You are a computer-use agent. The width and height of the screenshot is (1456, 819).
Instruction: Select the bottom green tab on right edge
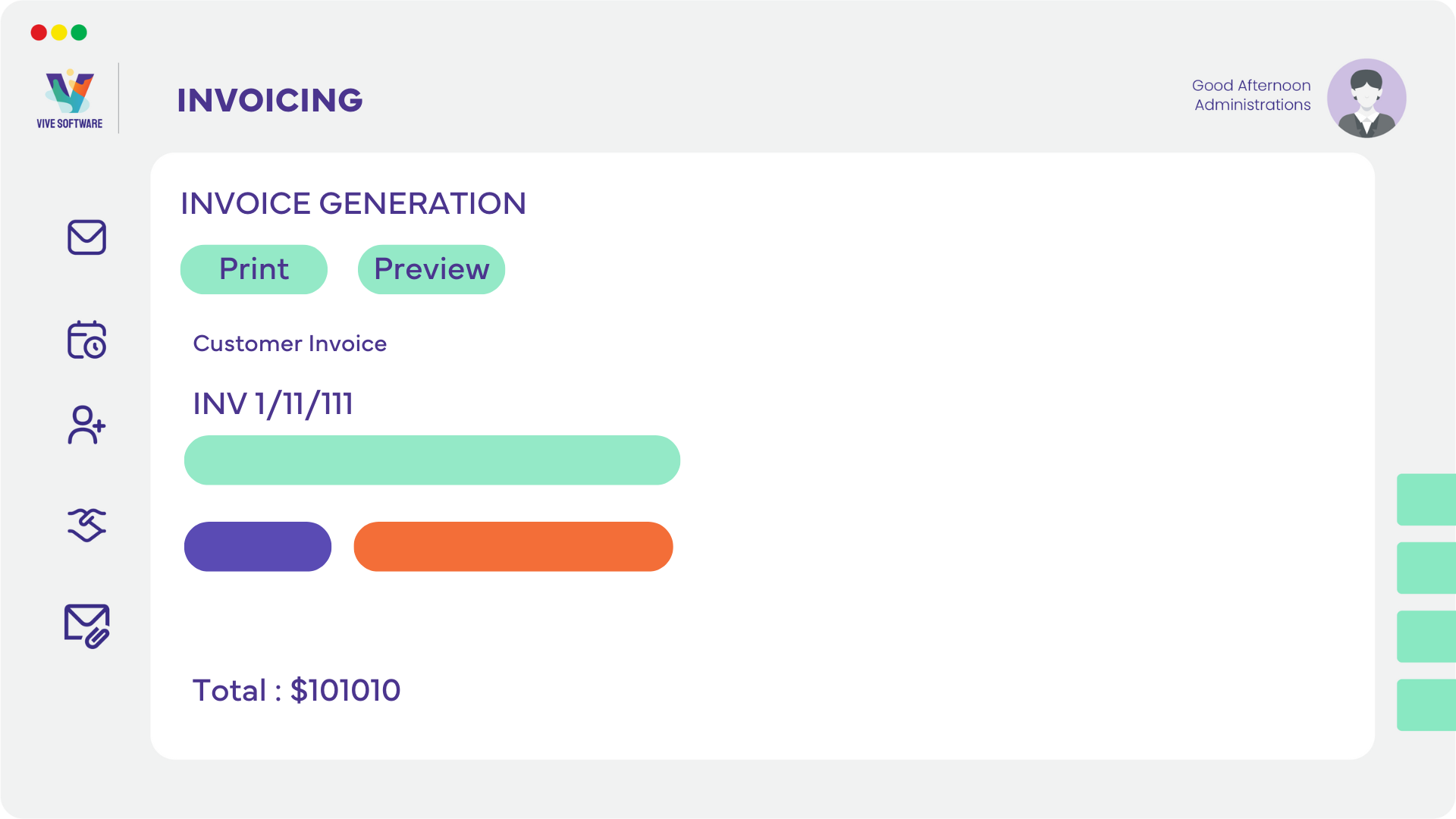click(x=1426, y=705)
